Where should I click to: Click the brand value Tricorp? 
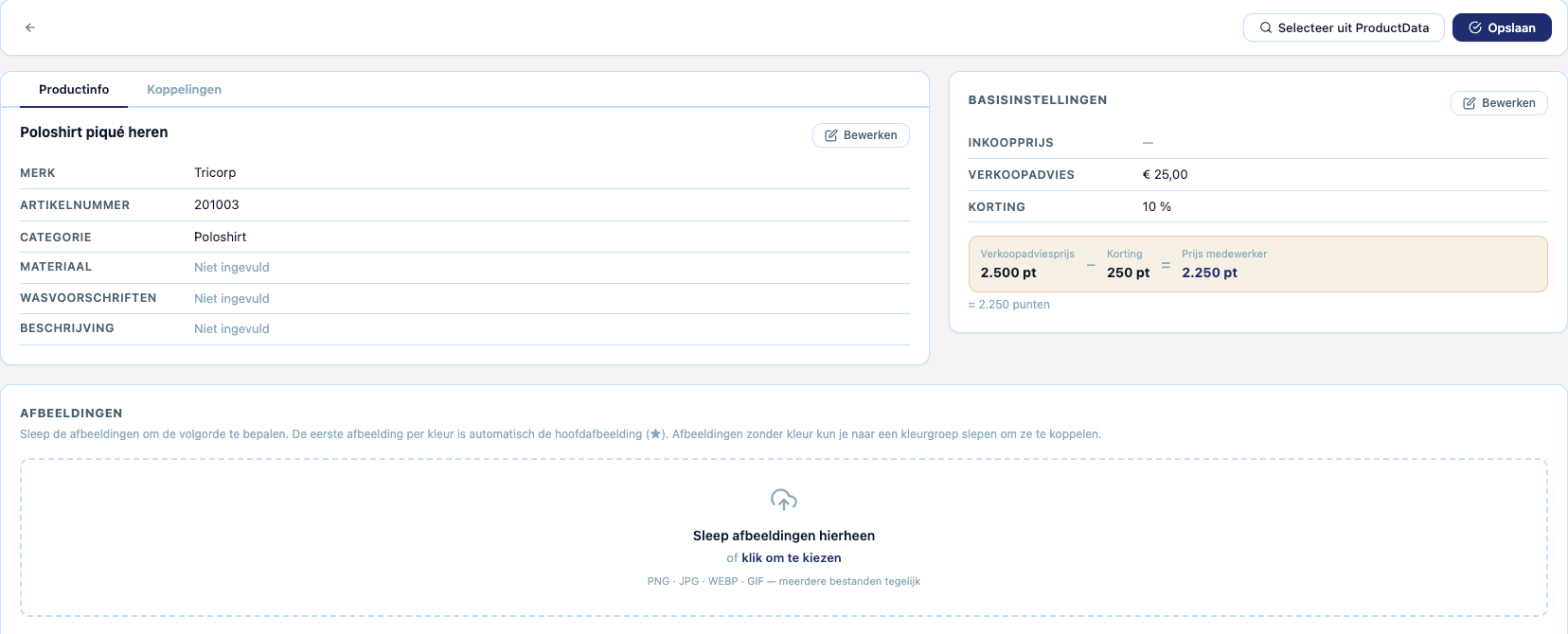[215, 173]
